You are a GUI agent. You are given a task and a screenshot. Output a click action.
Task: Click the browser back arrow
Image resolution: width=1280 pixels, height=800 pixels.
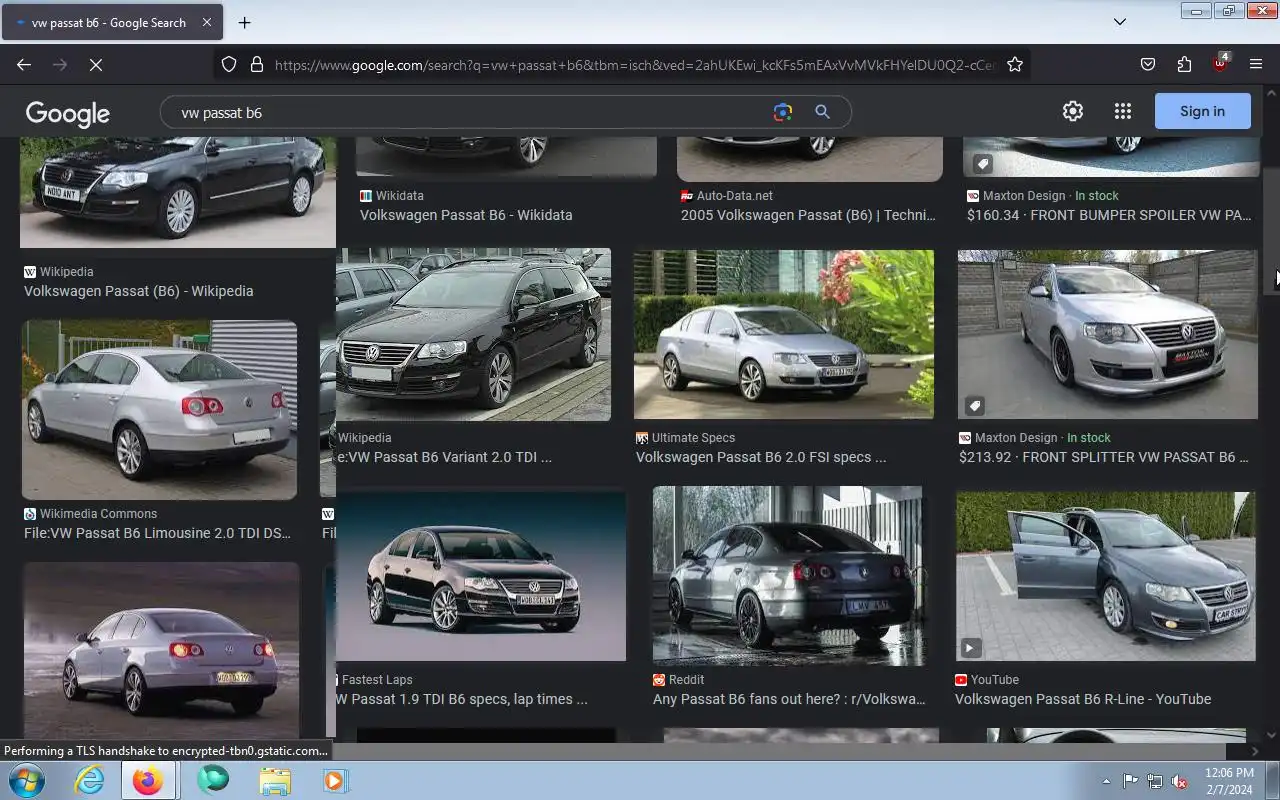(24, 64)
